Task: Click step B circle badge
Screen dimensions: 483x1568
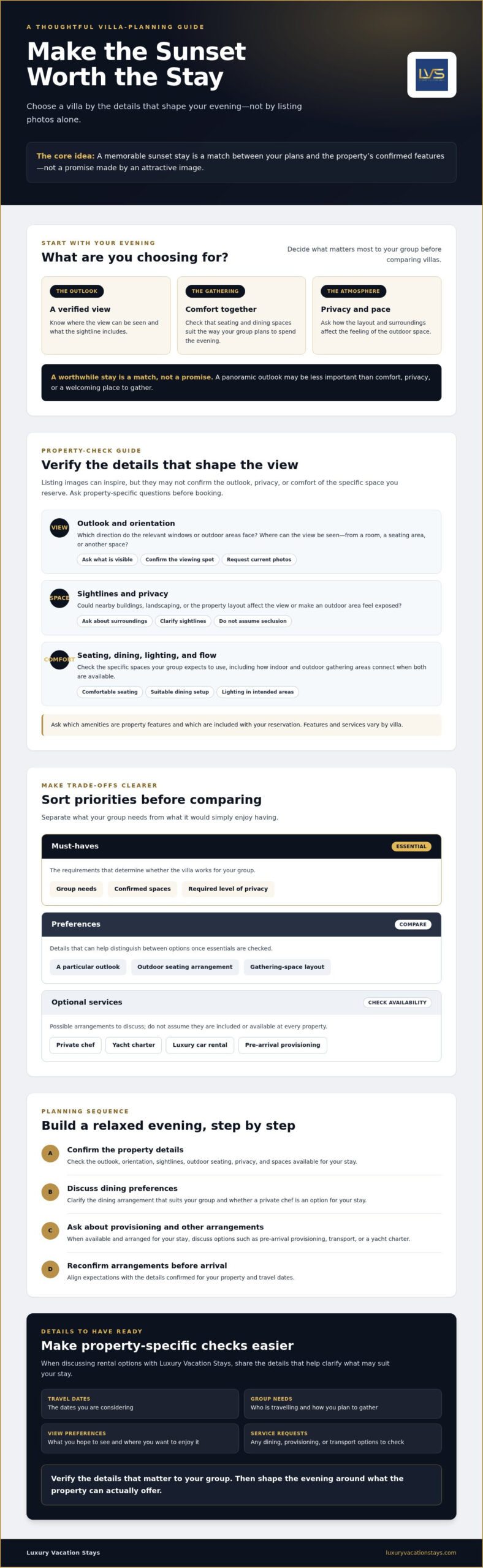Action: 50,1192
